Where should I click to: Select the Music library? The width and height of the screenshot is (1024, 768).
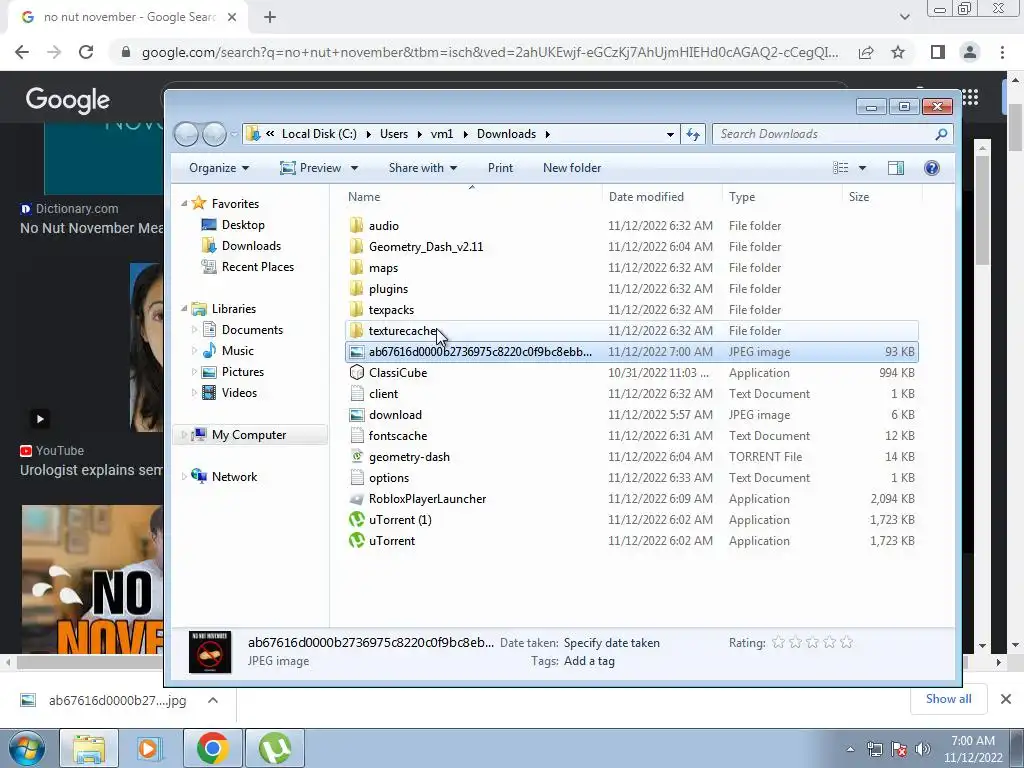tap(237, 351)
